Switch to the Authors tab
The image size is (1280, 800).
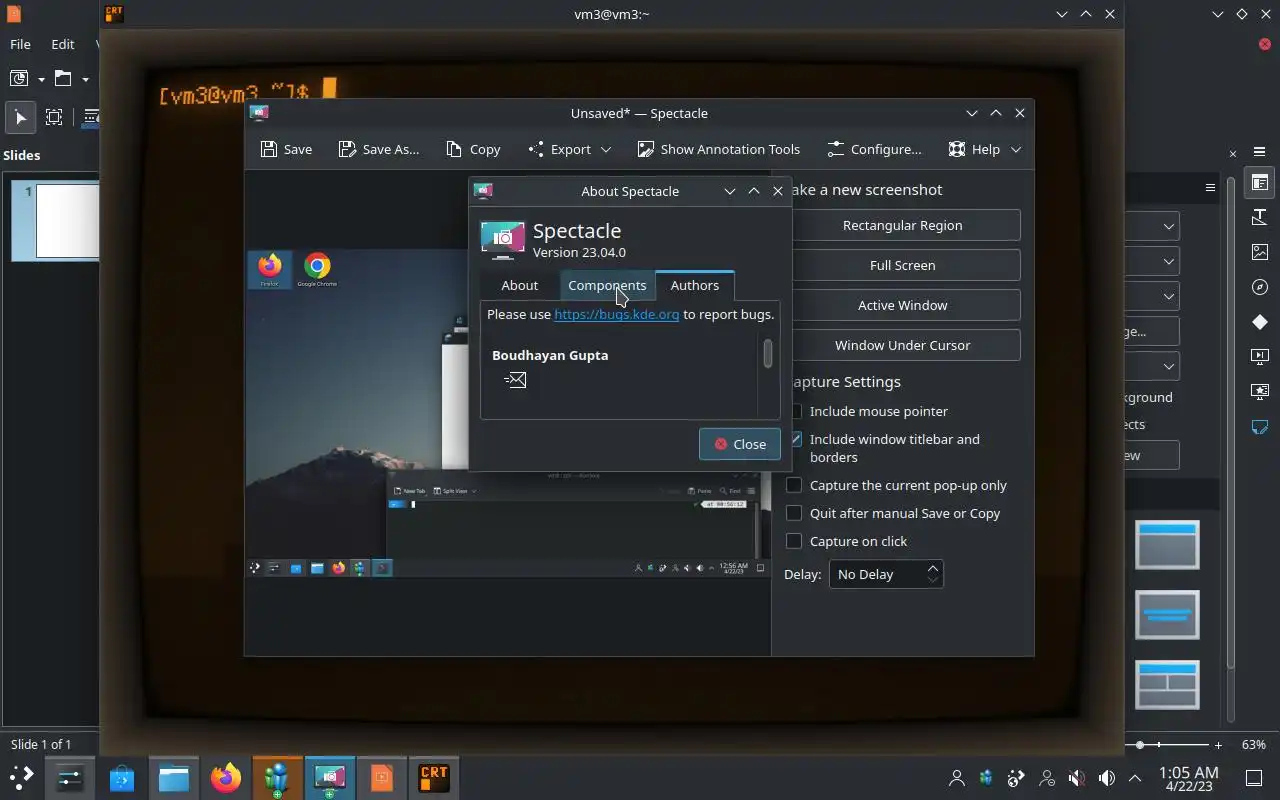tap(694, 285)
